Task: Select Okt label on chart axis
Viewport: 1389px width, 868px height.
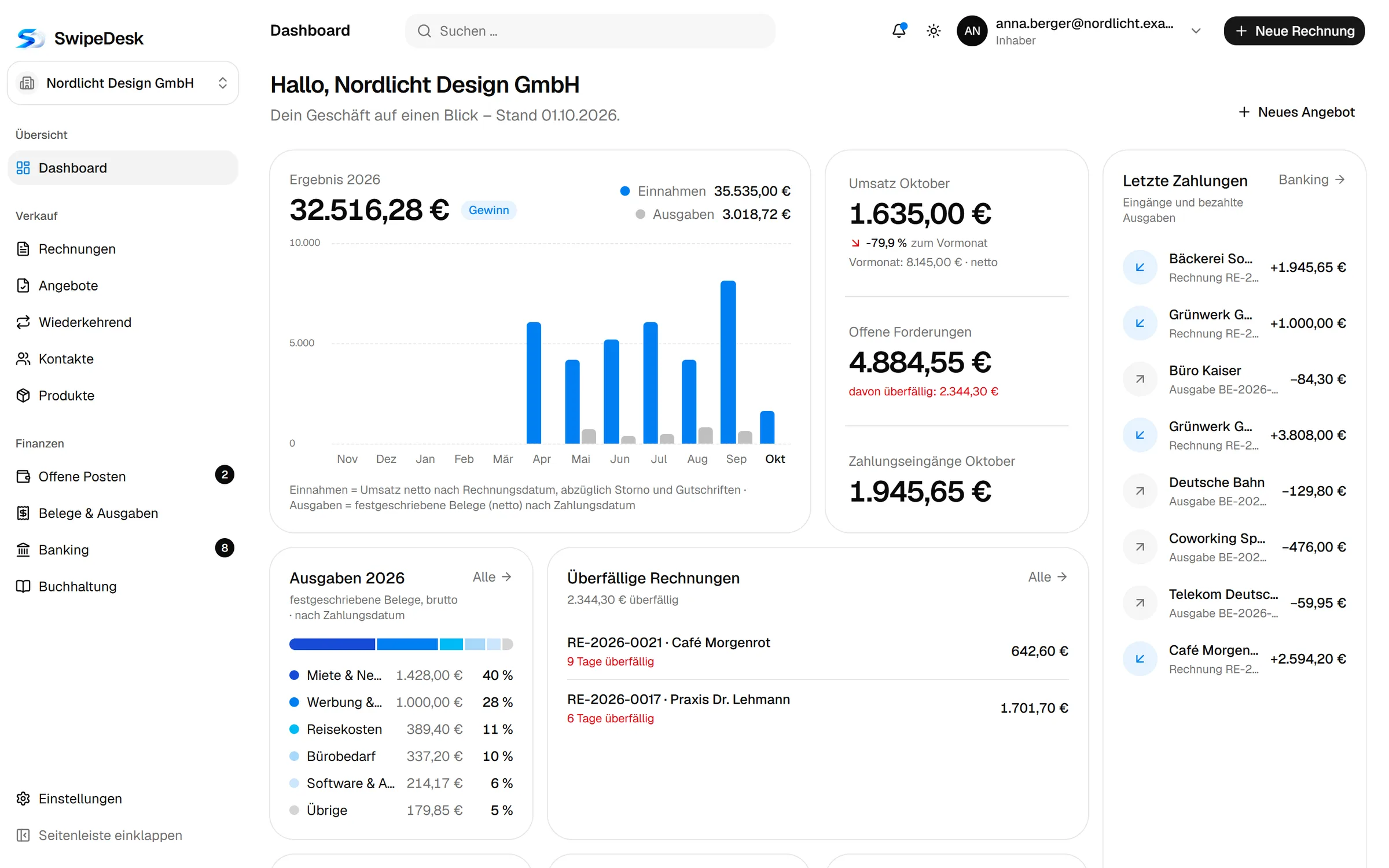Action: [x=775, y=459]
